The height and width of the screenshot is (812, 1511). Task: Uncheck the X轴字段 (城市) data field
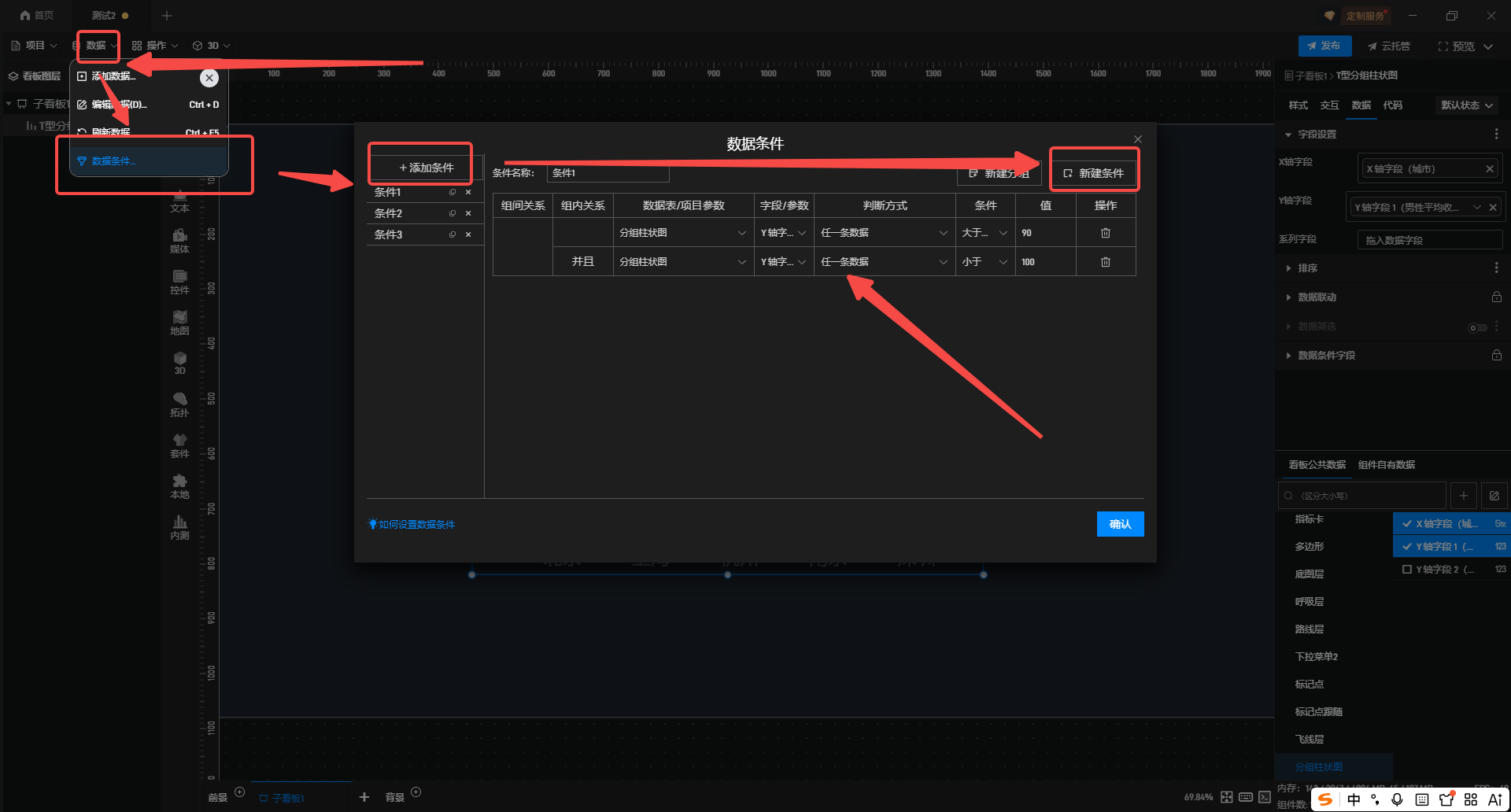(x=1407, y=523)
